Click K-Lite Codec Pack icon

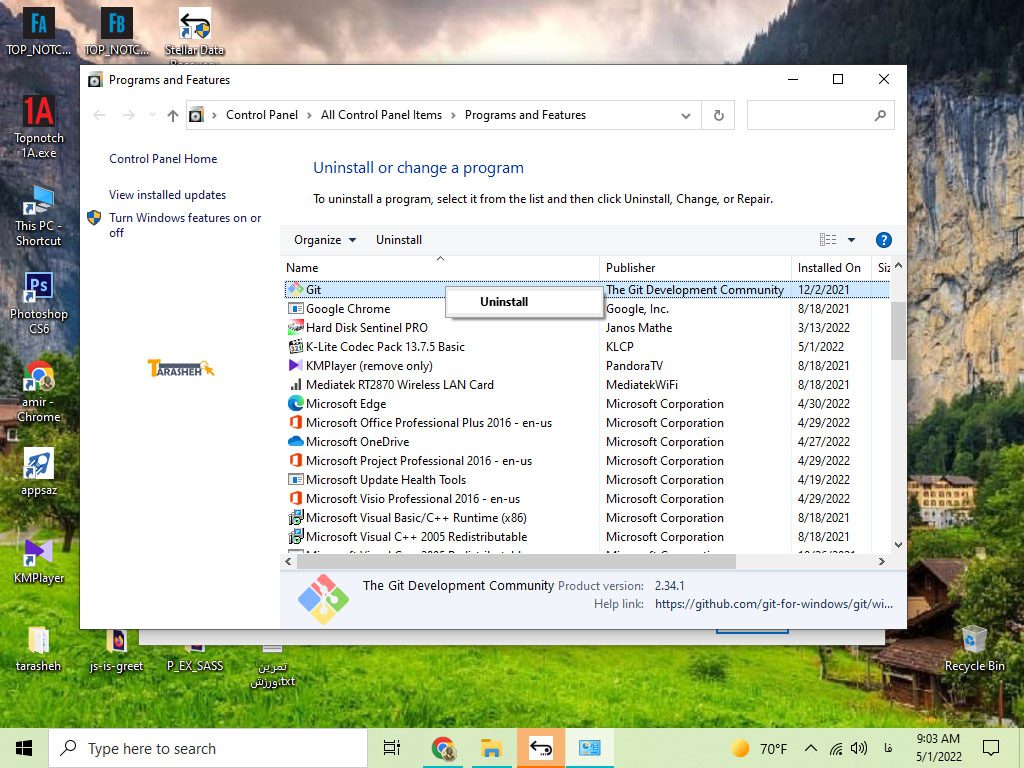[296, 346]
